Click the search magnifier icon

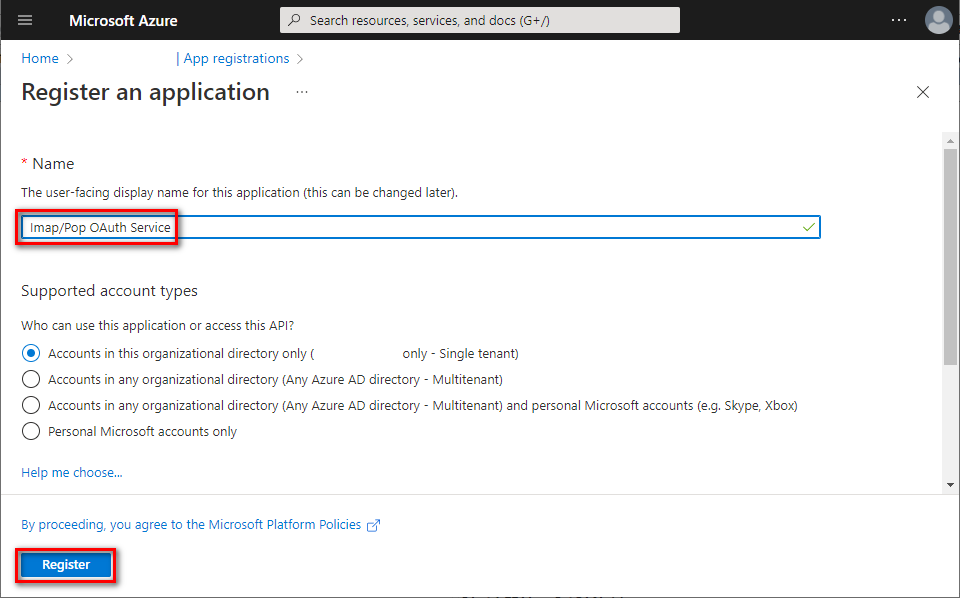294,20
